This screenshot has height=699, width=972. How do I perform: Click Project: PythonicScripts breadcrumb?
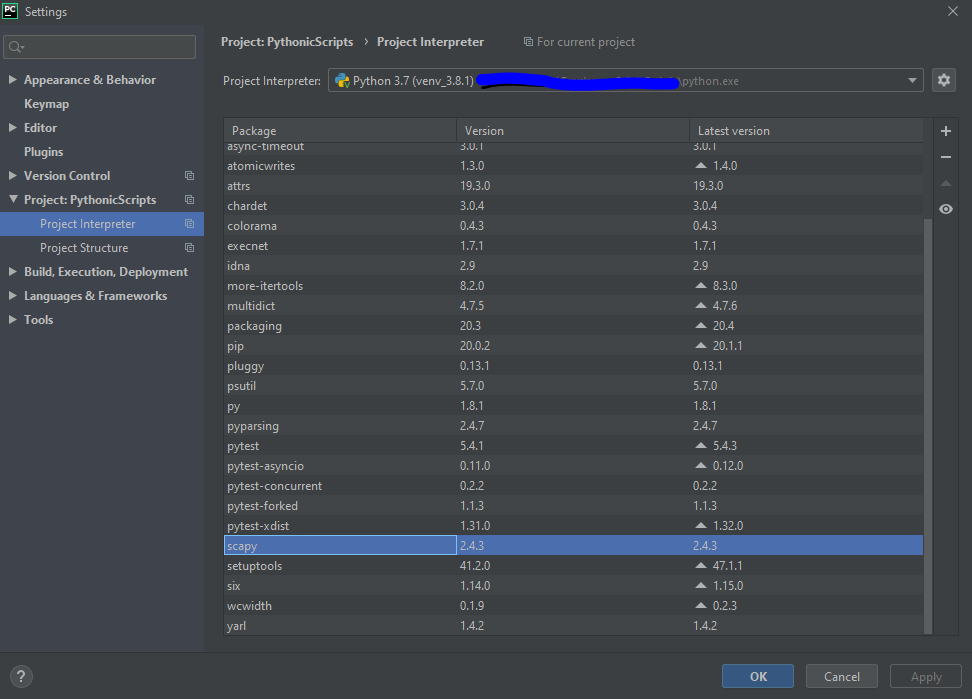tap(287, 42)
